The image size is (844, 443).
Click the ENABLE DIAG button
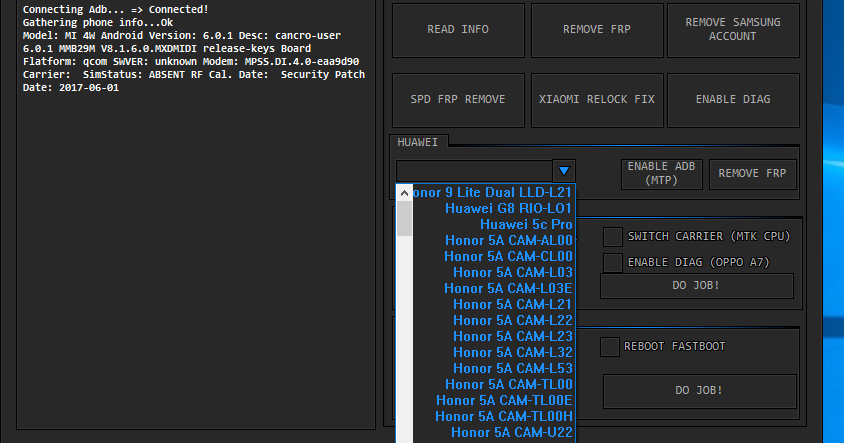(x=733, y=100)
